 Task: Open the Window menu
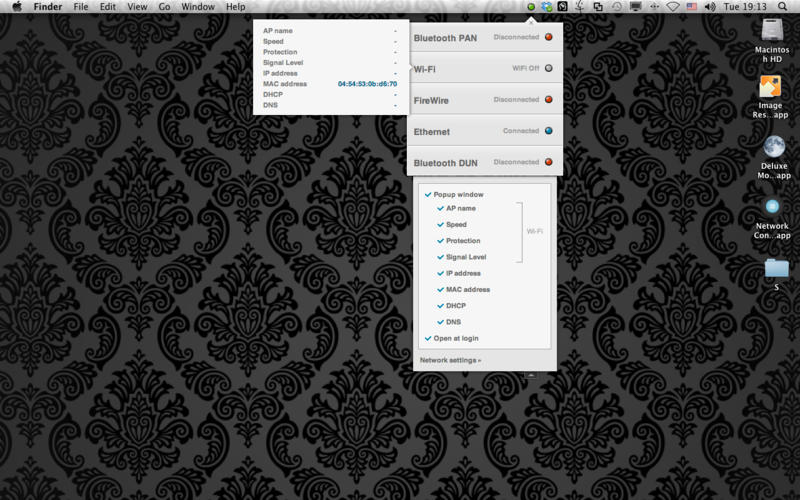[198, 7]
